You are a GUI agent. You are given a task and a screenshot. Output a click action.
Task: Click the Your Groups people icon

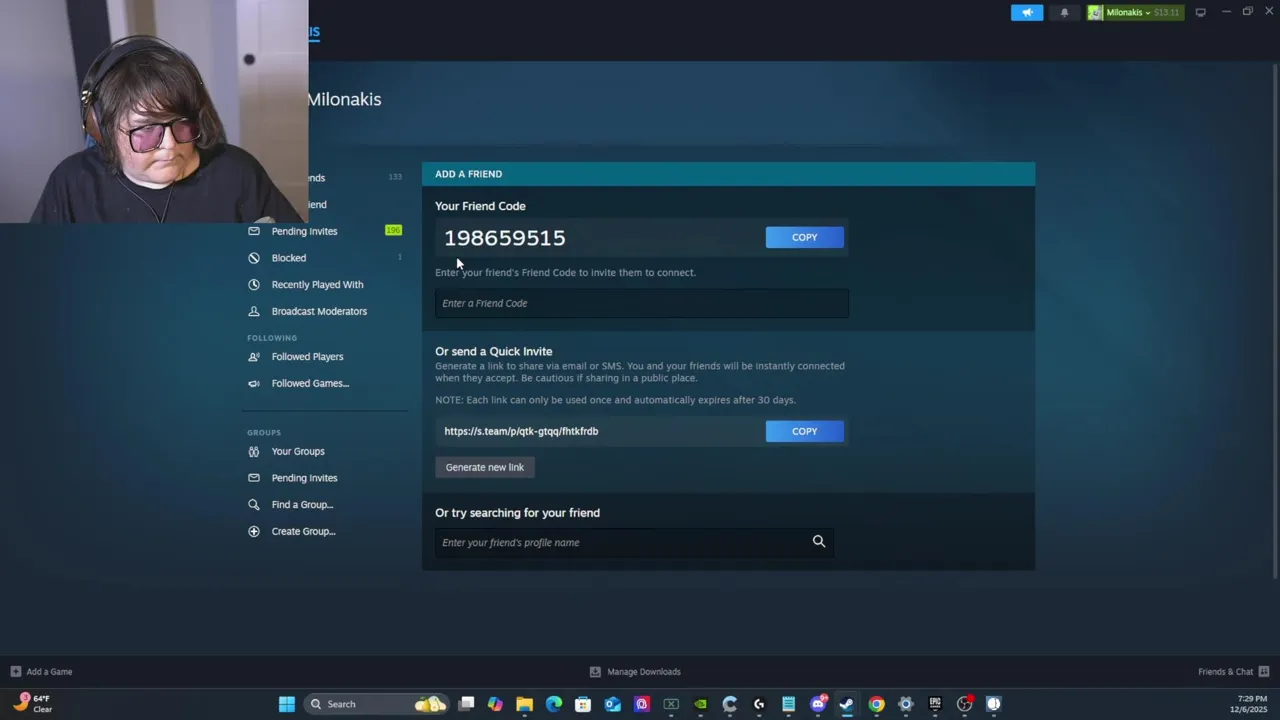[x=254, y=451]
